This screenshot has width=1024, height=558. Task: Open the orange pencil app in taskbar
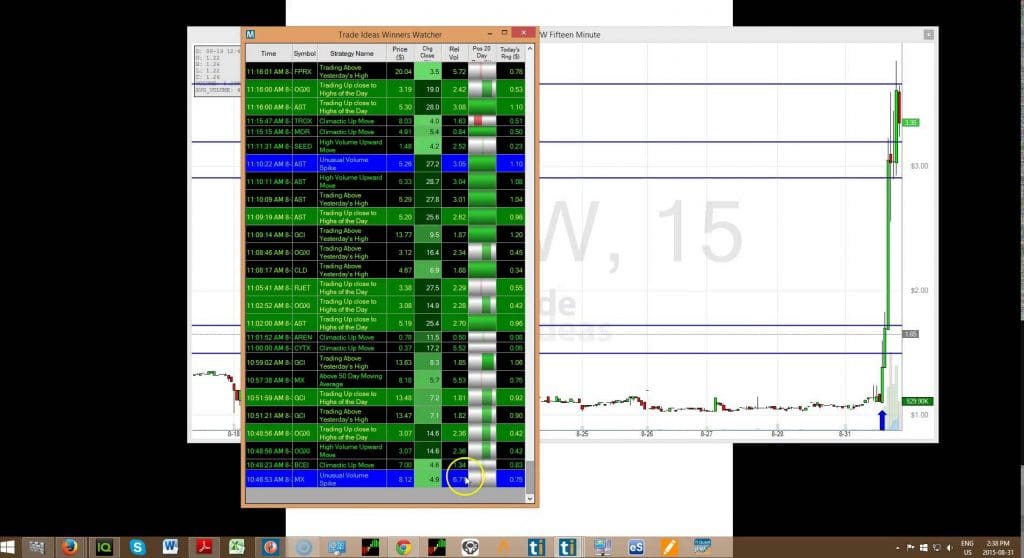pos(669,547)
